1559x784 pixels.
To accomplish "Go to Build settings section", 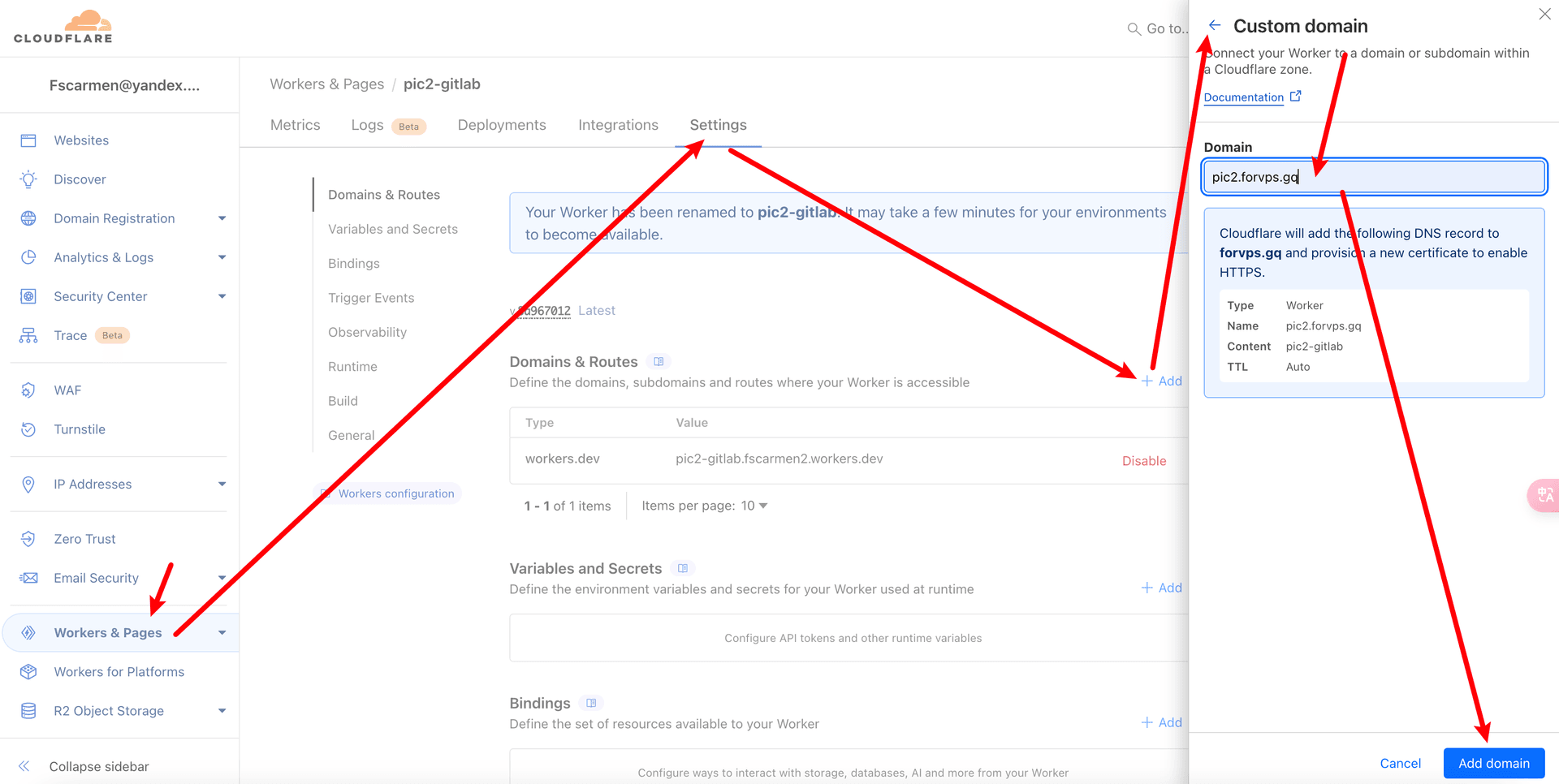I will tap(343, 401).
